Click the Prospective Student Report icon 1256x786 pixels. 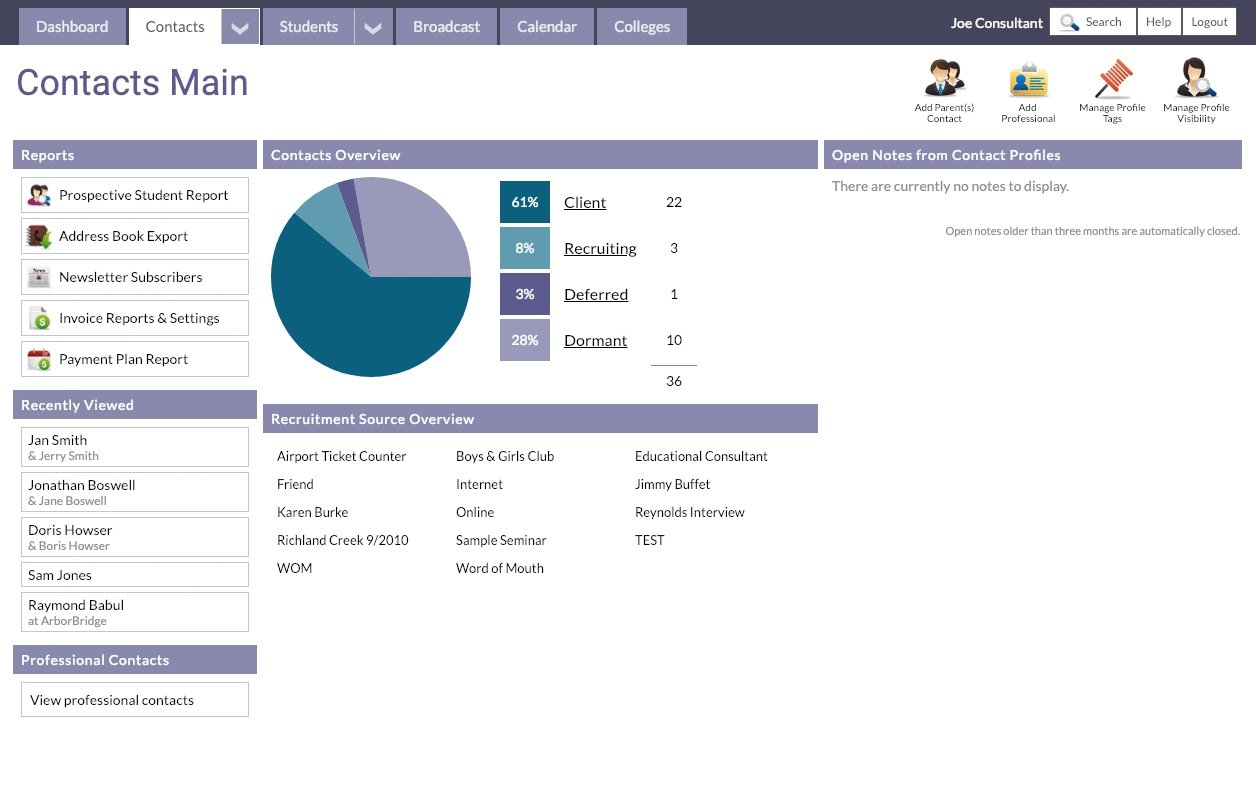point(39,195)
